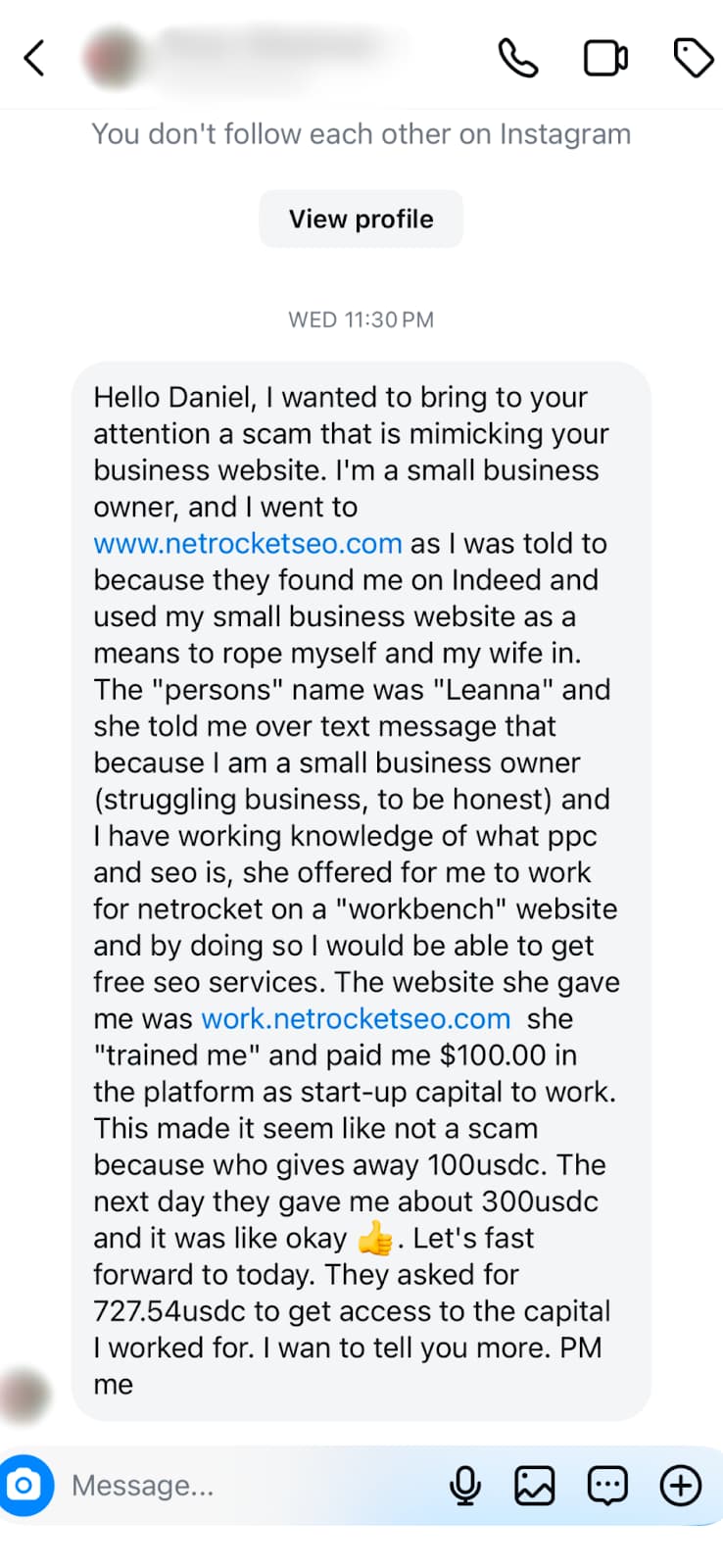Open the work.netrocketseo.com link
This screenshot has width=723, height=1568.
356,1018
